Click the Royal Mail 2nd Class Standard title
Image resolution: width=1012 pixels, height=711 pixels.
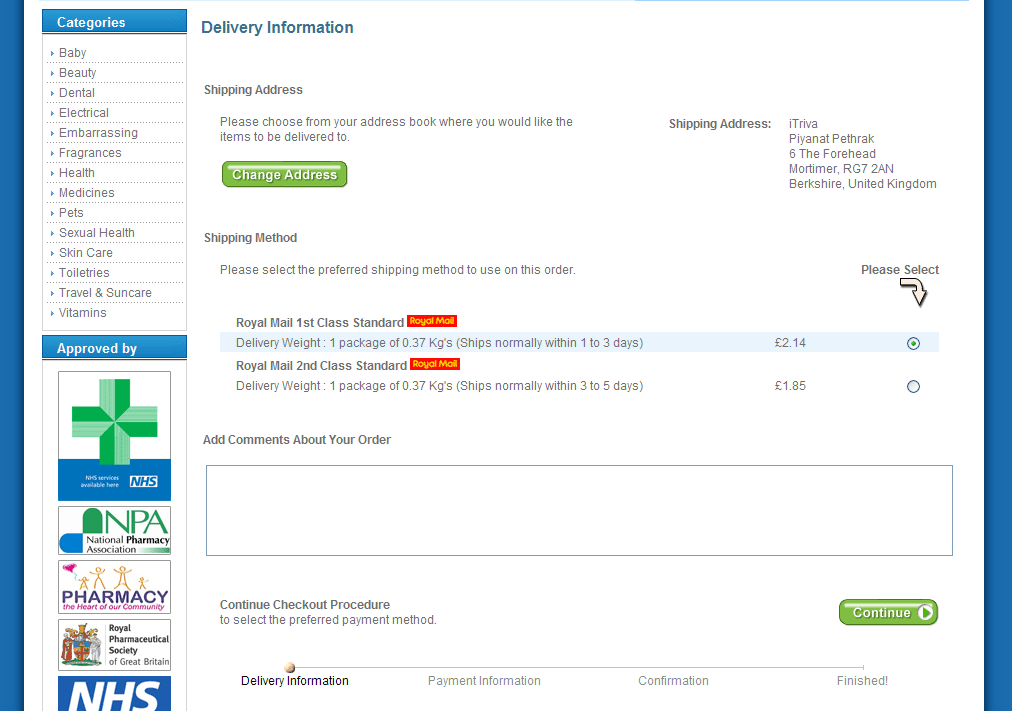coord(321,366)
